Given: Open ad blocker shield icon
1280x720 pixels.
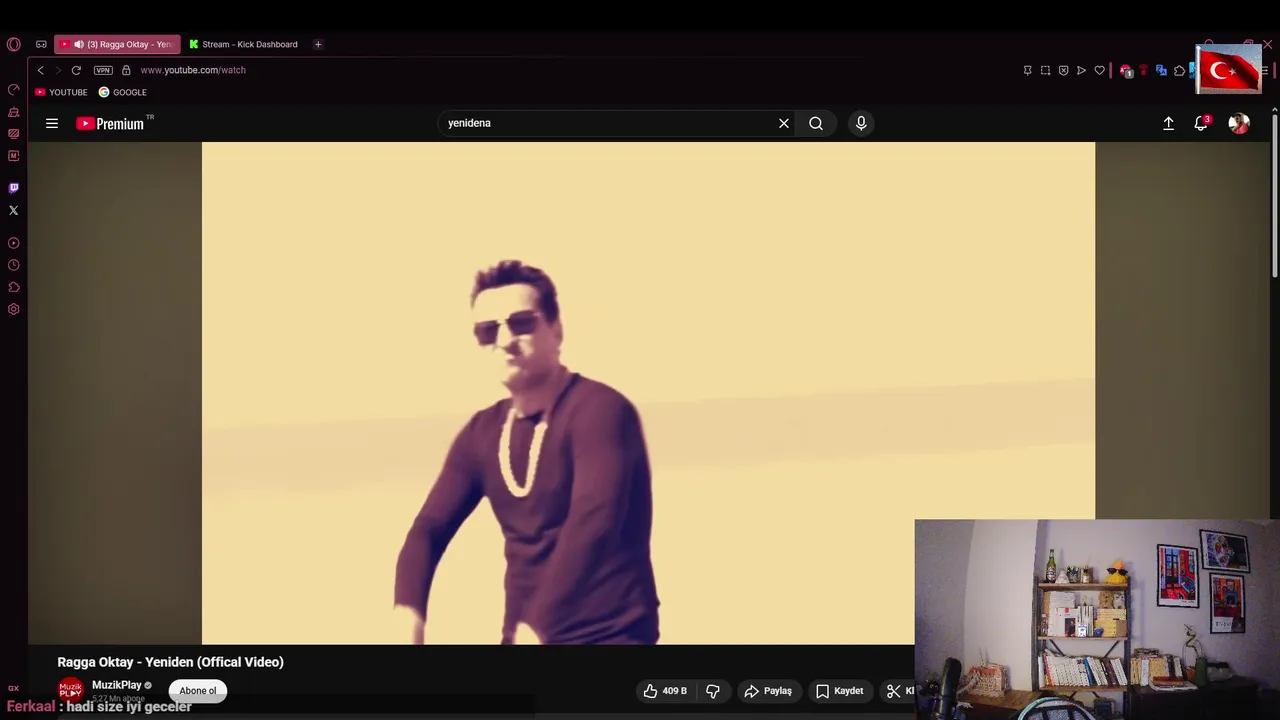Looking at the screenshot, I should (x=1063, y=70).
